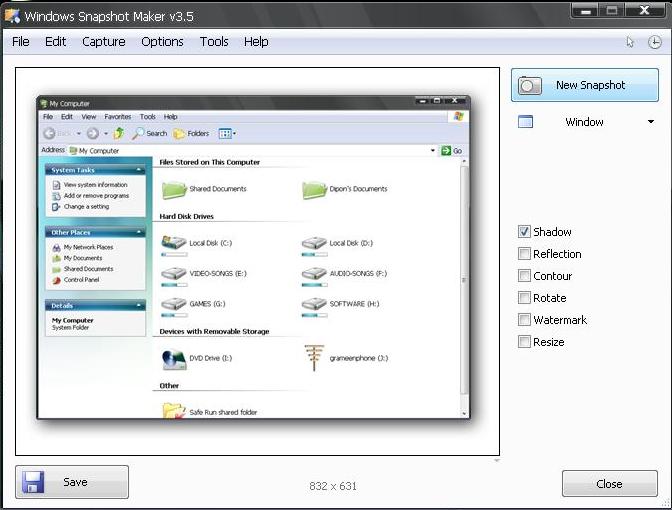The height and width of the screenshot is (510, 672).
Task: Select DVD Drive (I:) icon
Action: pyautogui.click(x=174, y=359)
